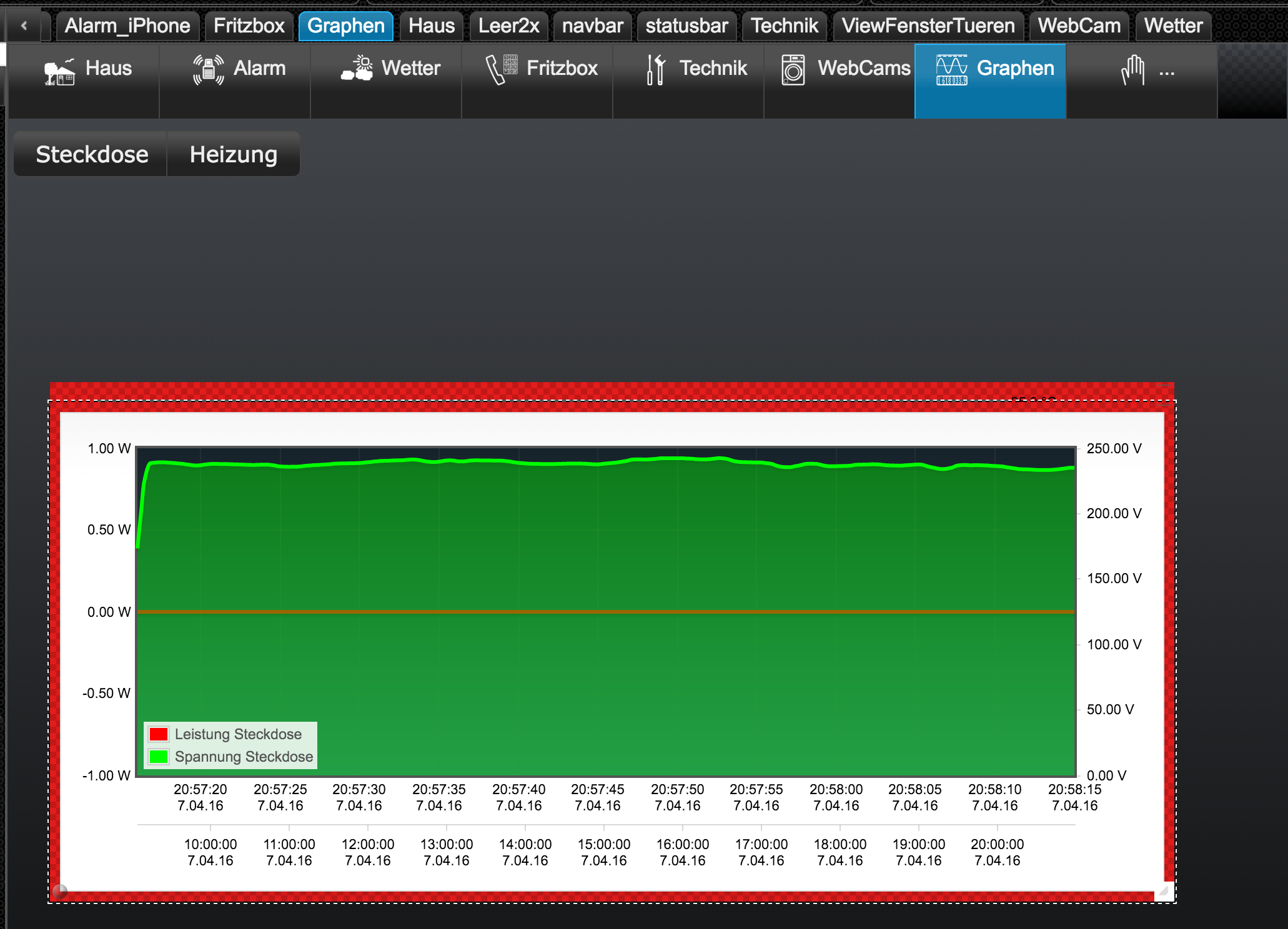Go to Fritzbox in the navigation bar
The image size is (1288, 929).
tap(538, 81)
